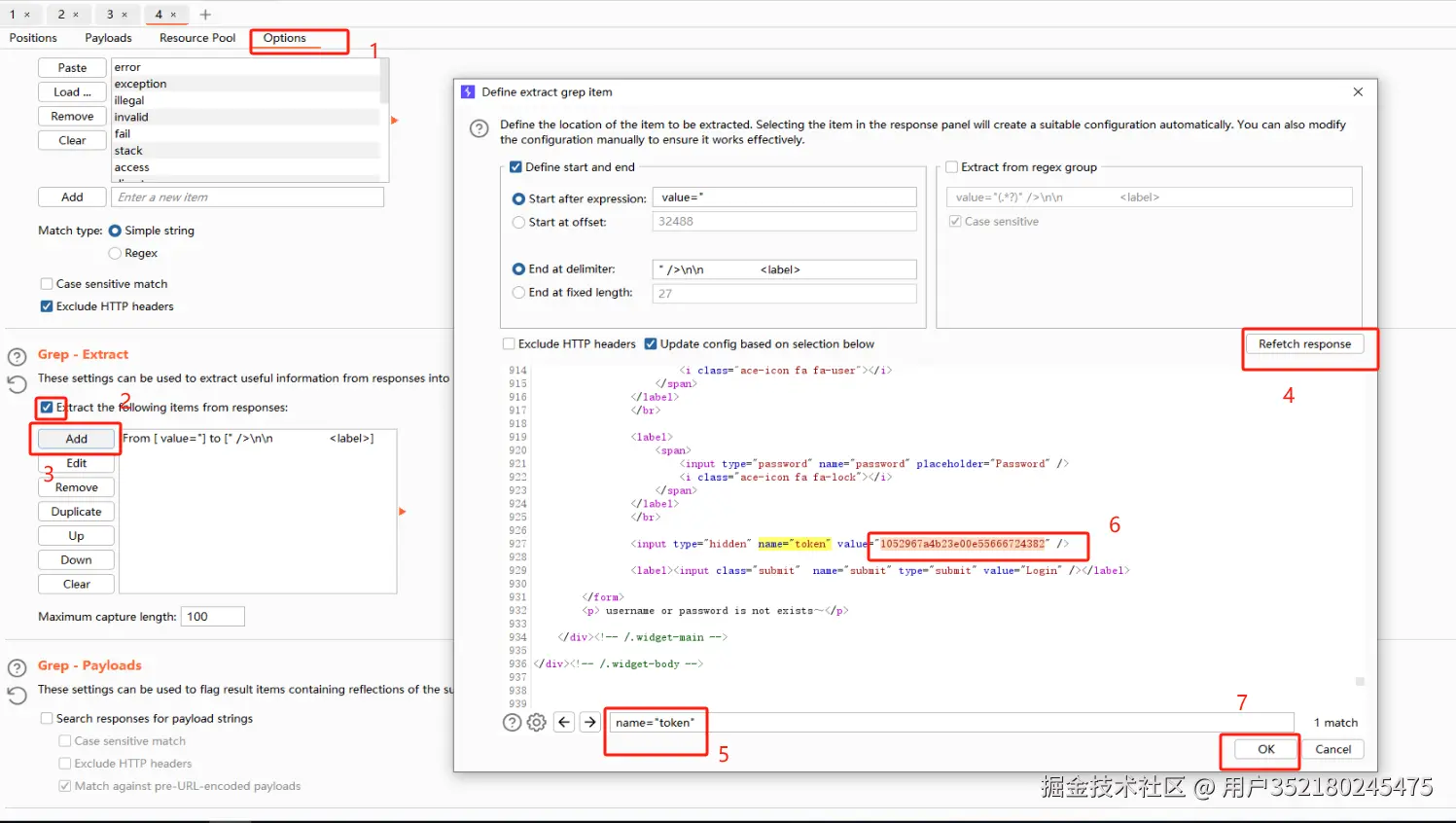Close Define extract grep item dialog
This screenshot has width=1456, height=823.
click(1358, 91)
